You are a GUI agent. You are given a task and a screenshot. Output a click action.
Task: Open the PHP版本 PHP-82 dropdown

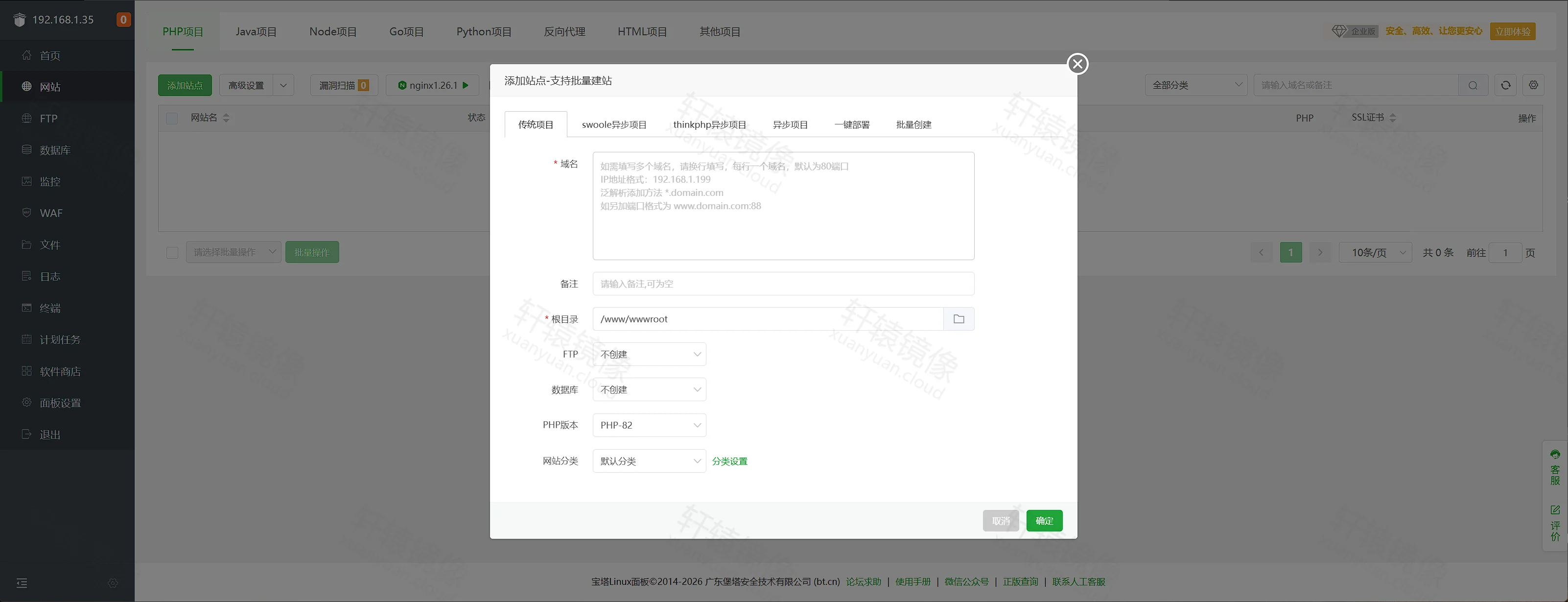tap(650, 425)
